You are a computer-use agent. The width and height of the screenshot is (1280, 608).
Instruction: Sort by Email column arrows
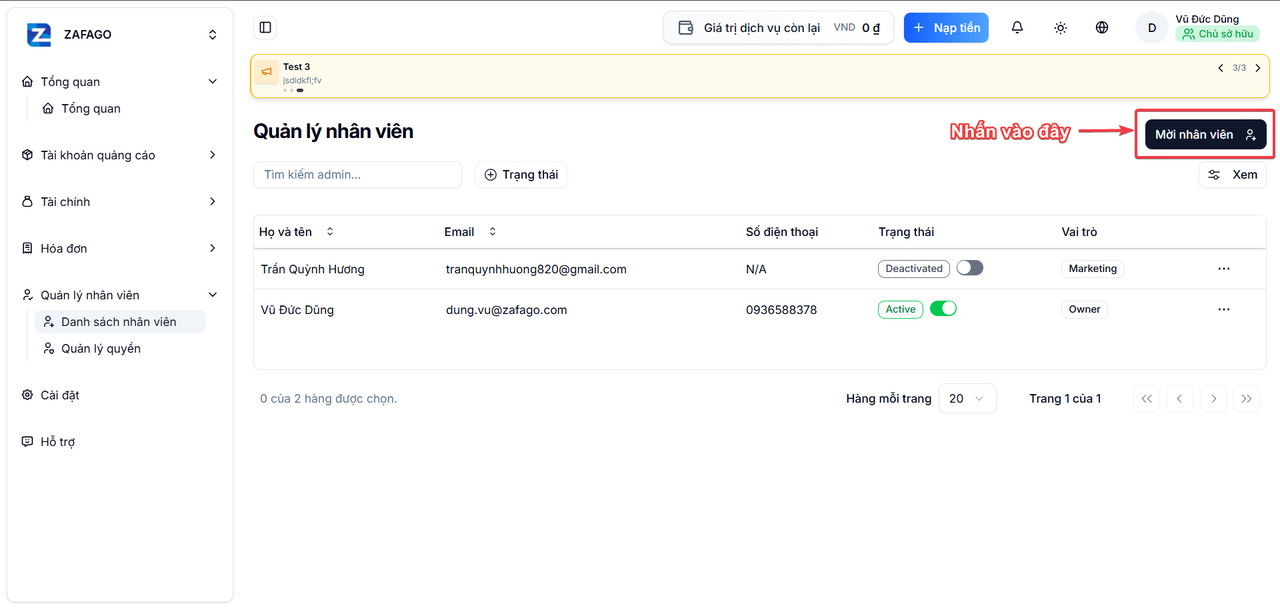click(492, 232)
